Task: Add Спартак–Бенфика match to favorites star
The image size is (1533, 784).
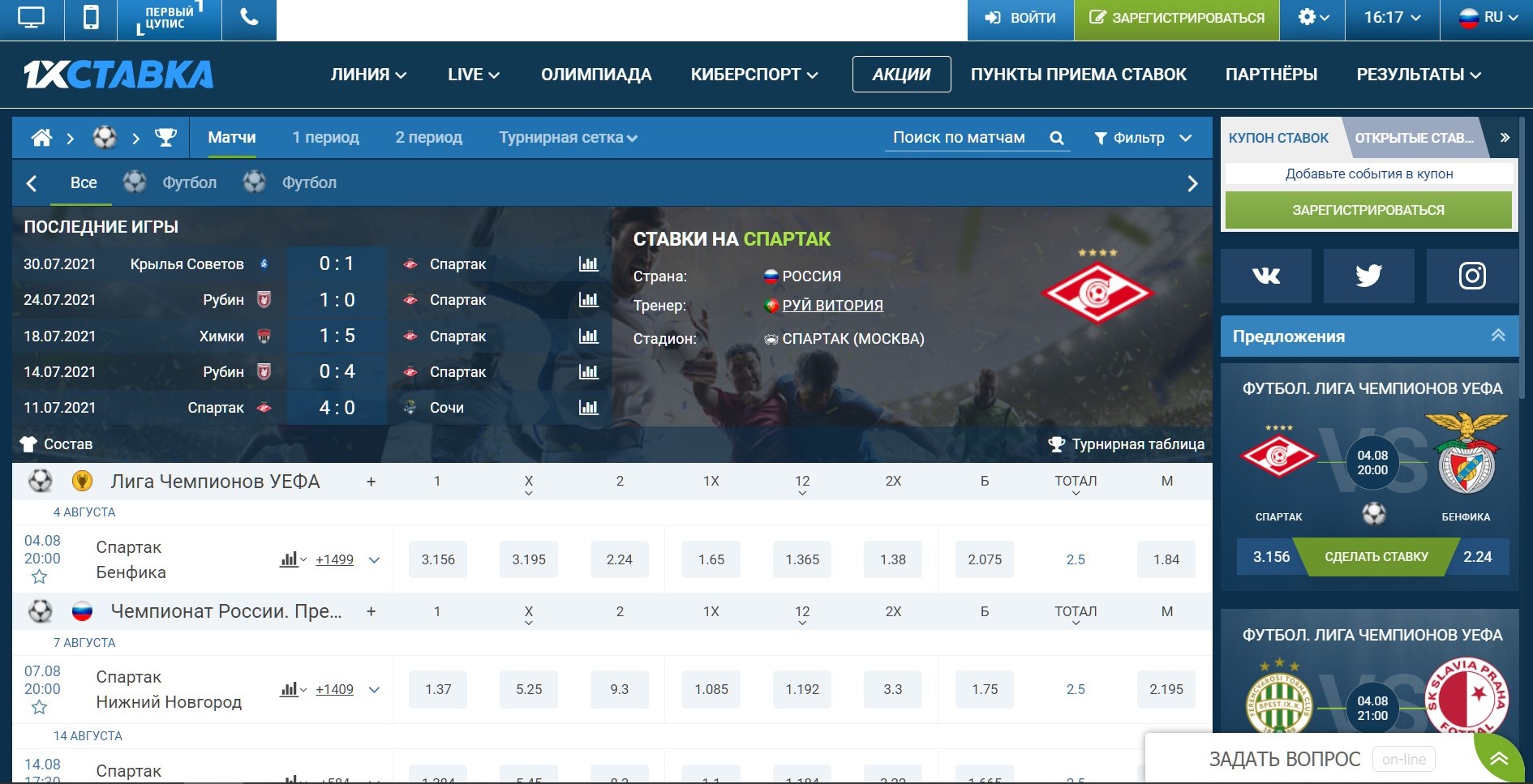Action: [x=39, y=577]
